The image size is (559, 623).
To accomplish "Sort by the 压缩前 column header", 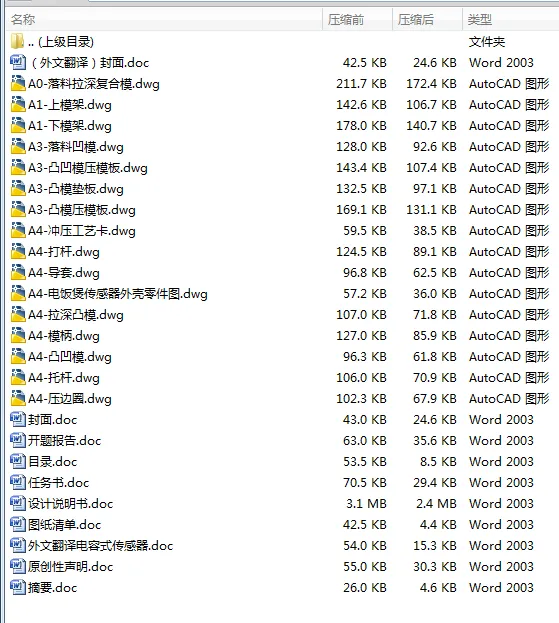I will click(x=357, y=19).
